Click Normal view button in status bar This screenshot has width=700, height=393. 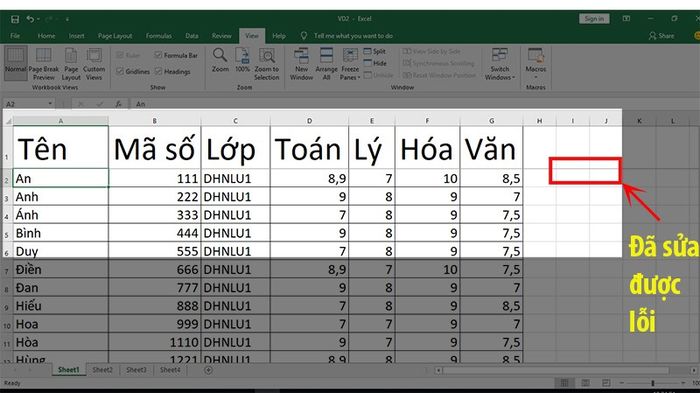(x=564, y=383)
